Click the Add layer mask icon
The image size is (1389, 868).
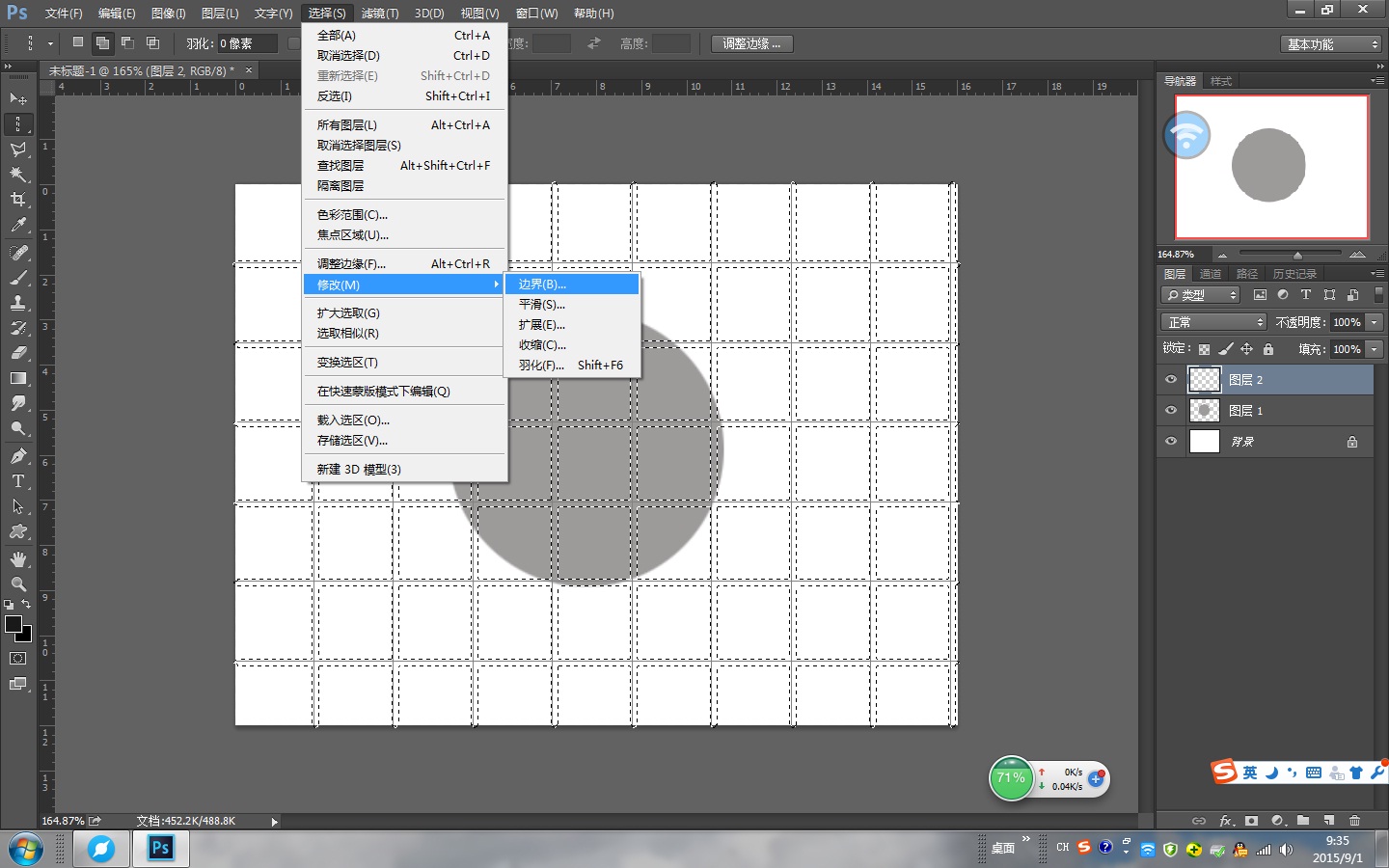click(x=1251, y=821)
